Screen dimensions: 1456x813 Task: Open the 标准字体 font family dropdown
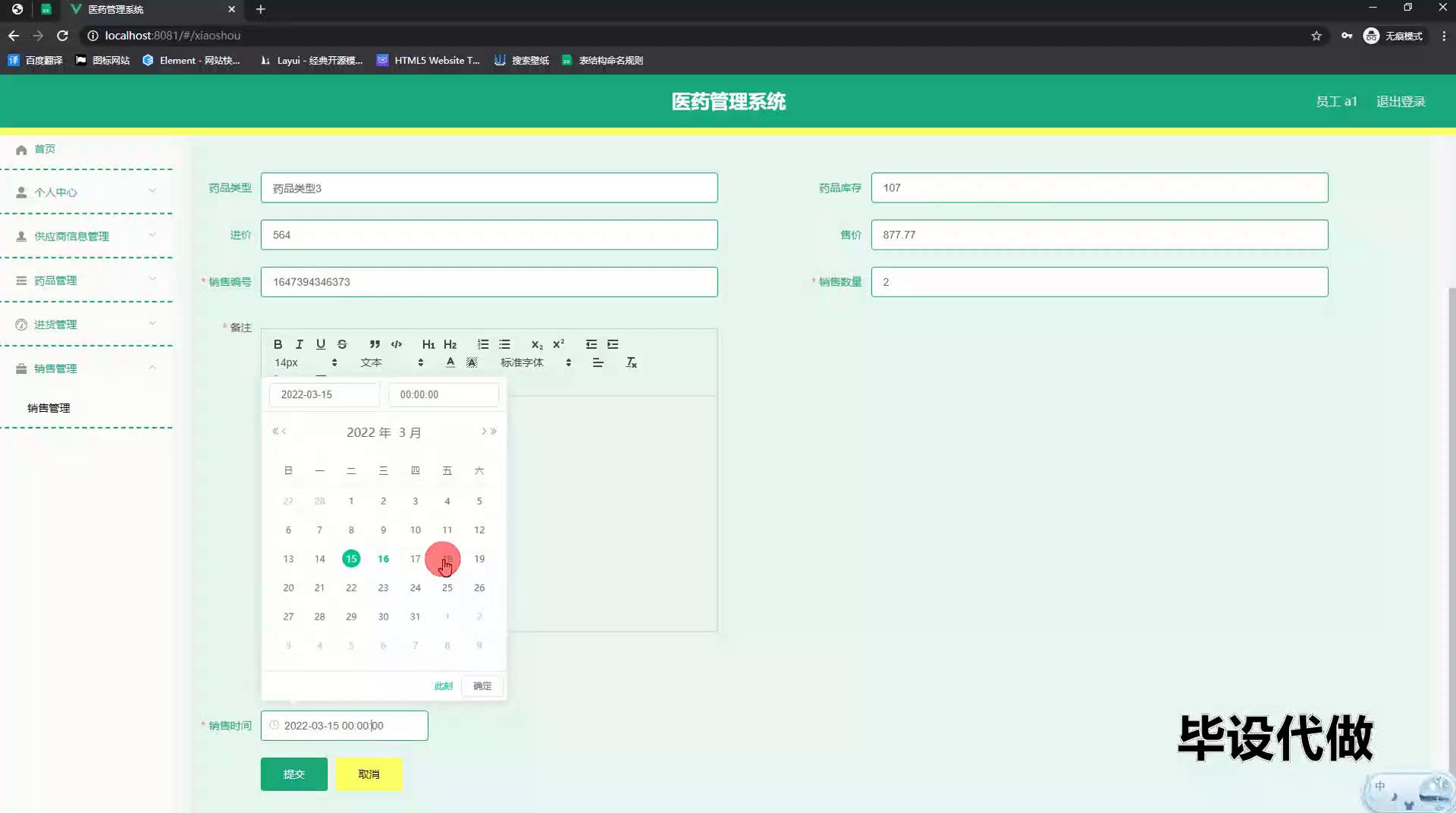pyautogui.click(x=535, y=363)
